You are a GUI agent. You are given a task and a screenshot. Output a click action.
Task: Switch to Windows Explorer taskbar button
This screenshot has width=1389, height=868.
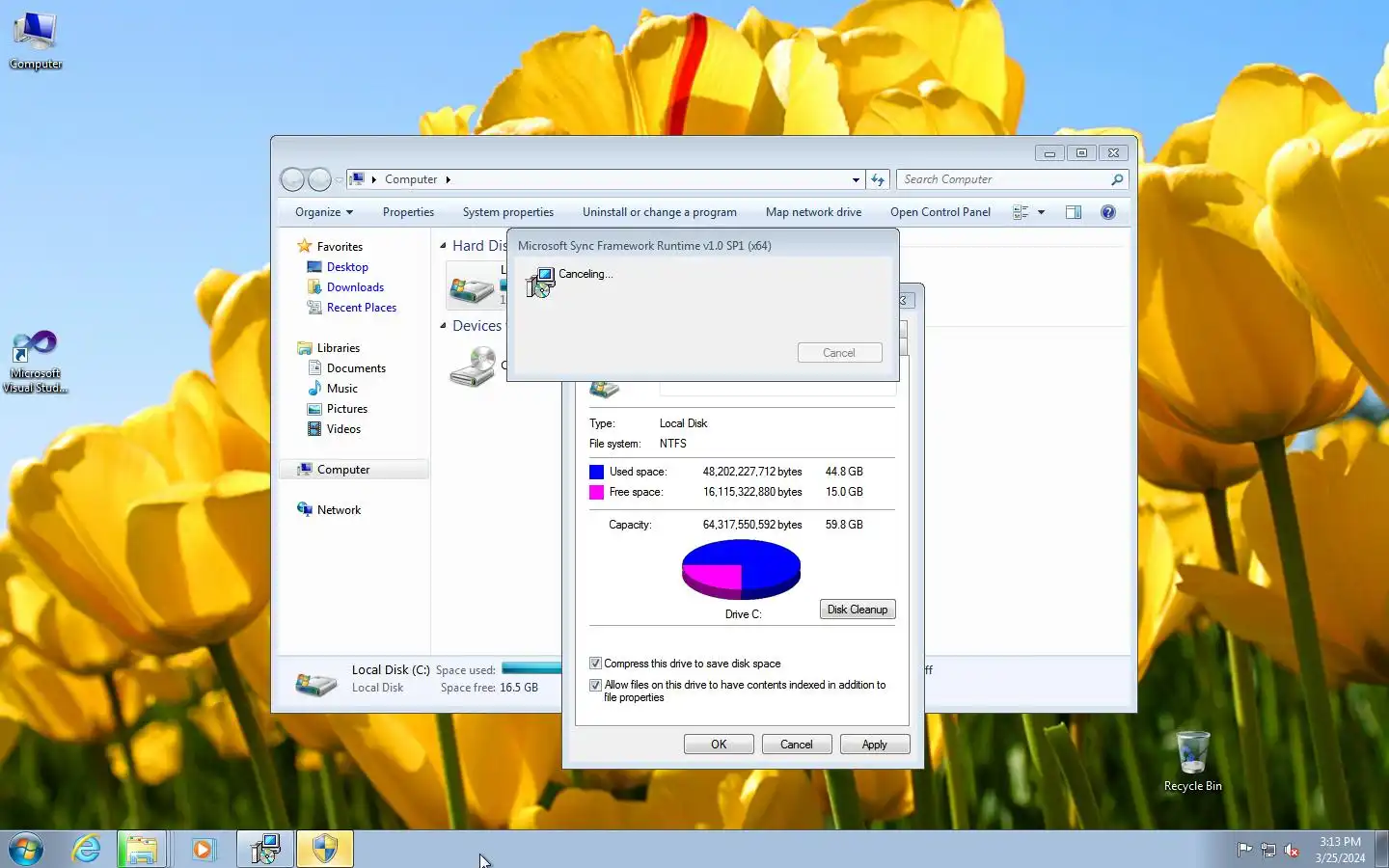(x=142, y=849)
